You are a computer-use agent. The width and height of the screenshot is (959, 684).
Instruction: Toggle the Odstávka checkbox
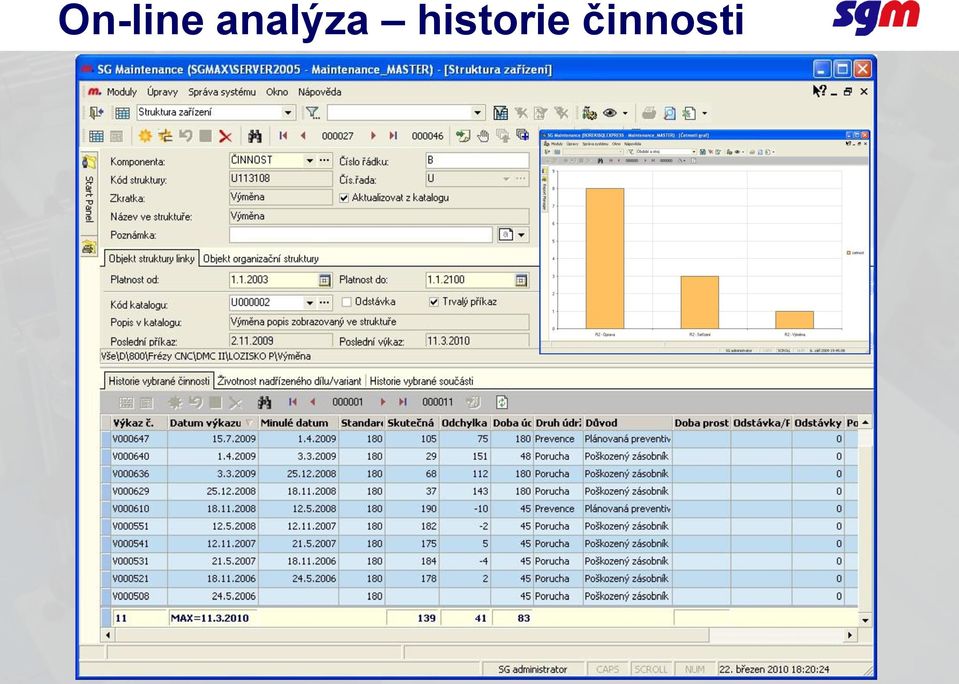[347, 302]
